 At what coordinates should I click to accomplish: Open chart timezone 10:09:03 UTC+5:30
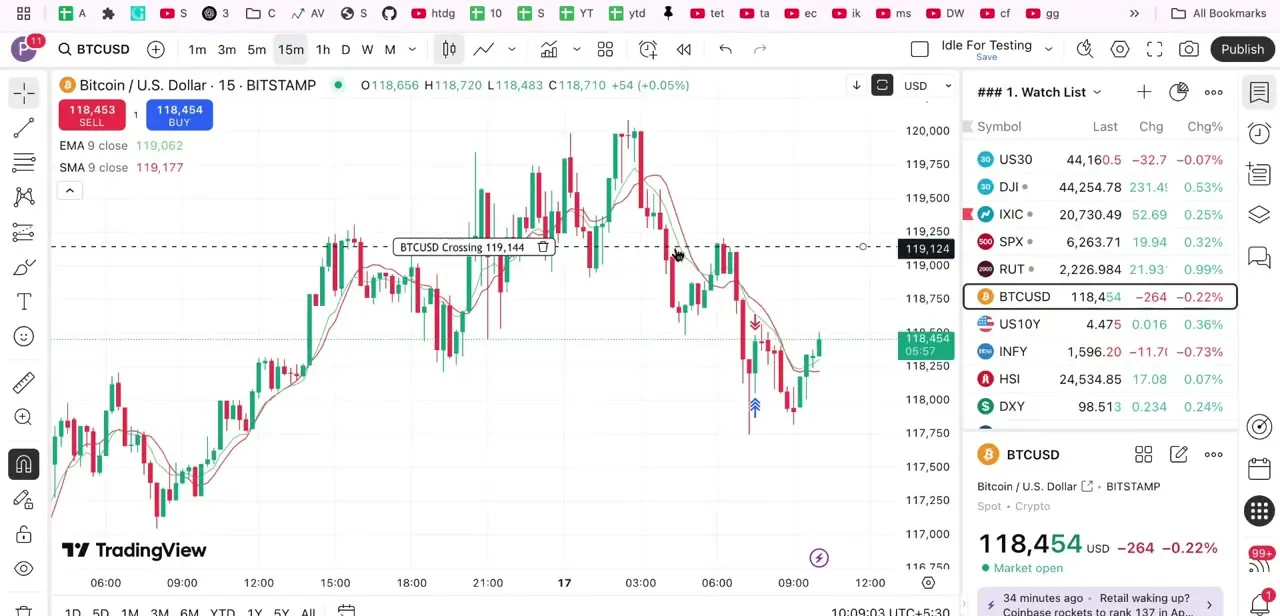pos(889,612)
